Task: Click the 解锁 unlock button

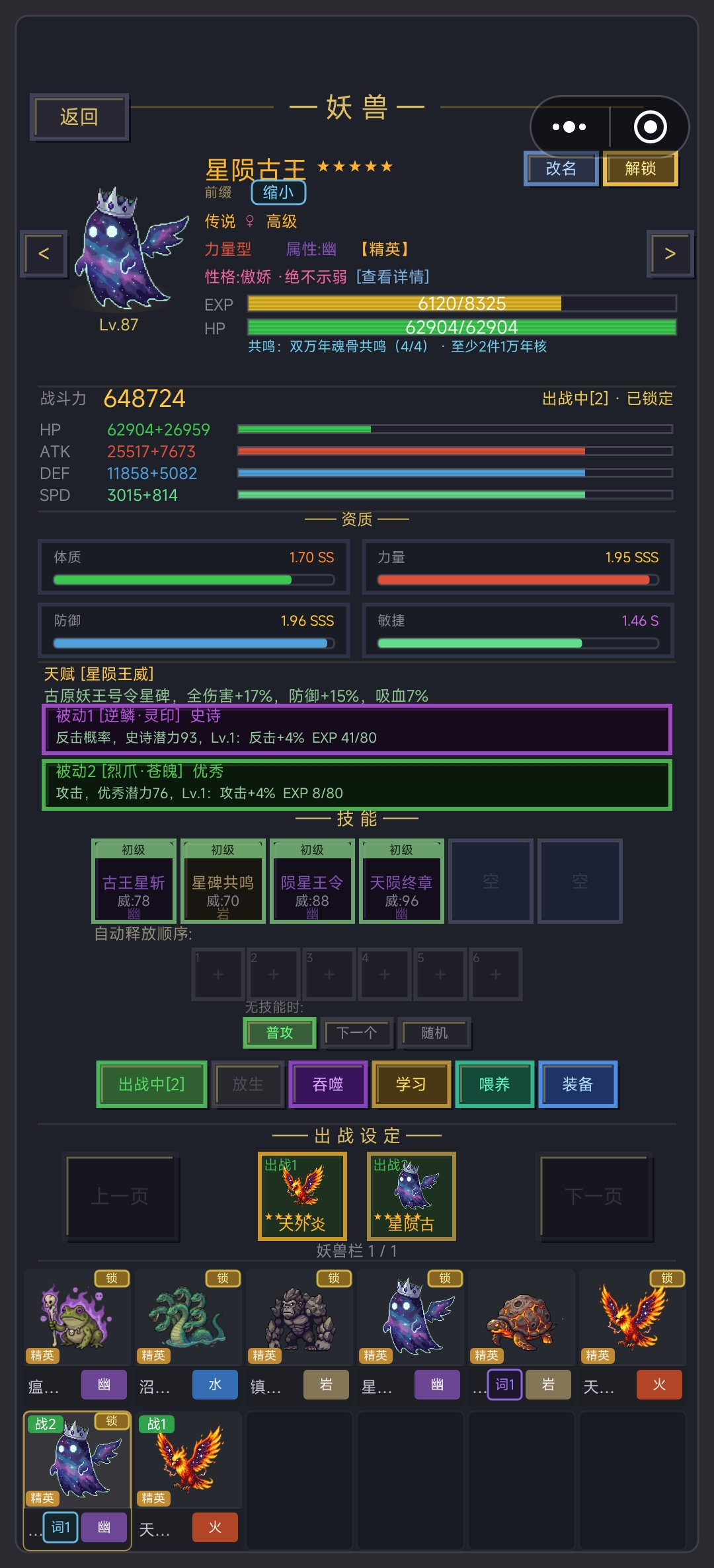Action: click(x=641, y=168)
